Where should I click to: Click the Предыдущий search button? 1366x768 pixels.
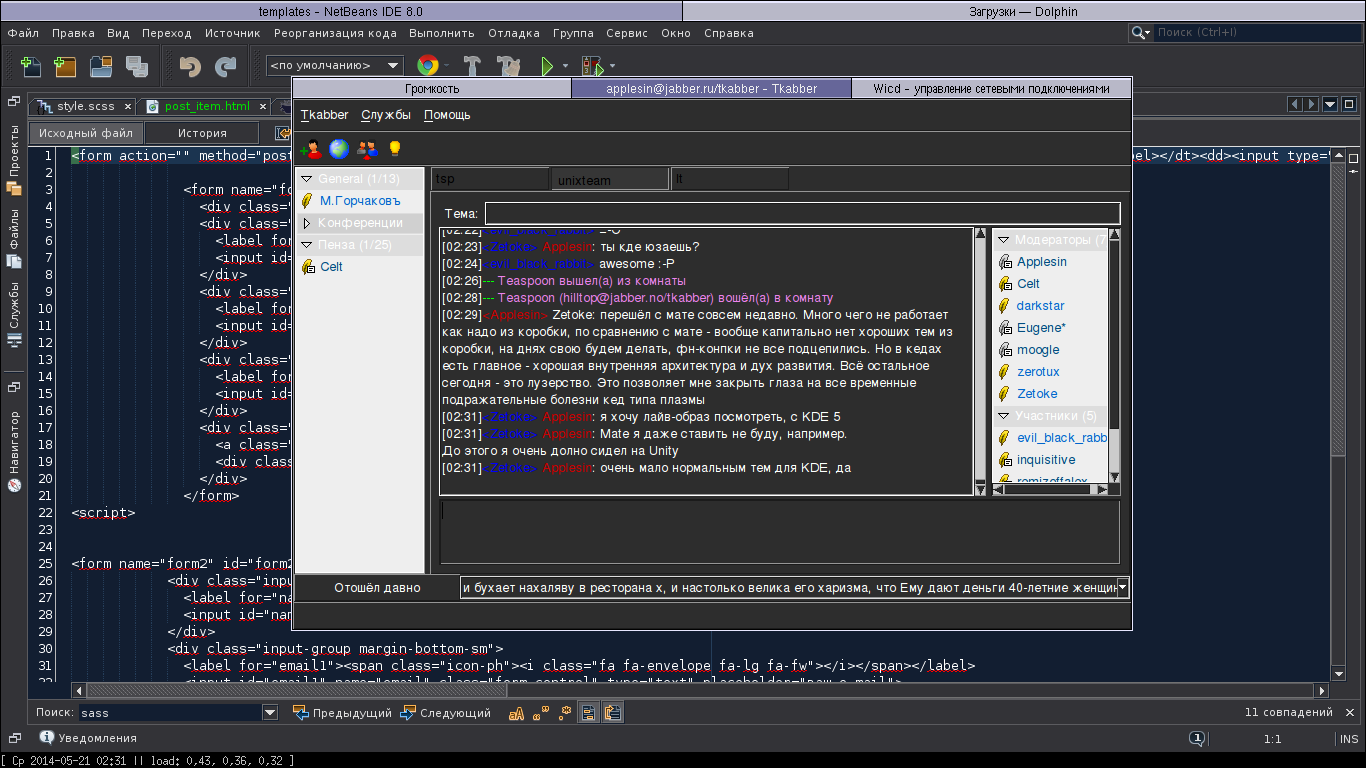342,713
